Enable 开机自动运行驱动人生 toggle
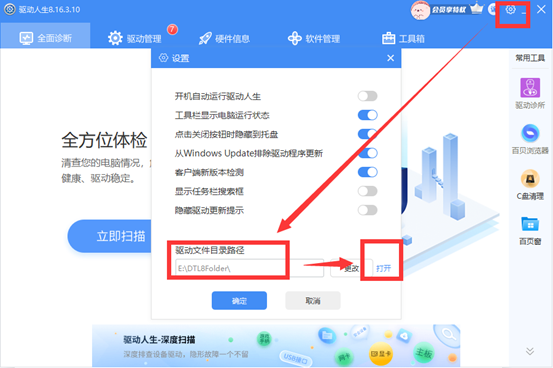This screenshot has width=553, height=368. pyautogui.click(x=367, y=96)
